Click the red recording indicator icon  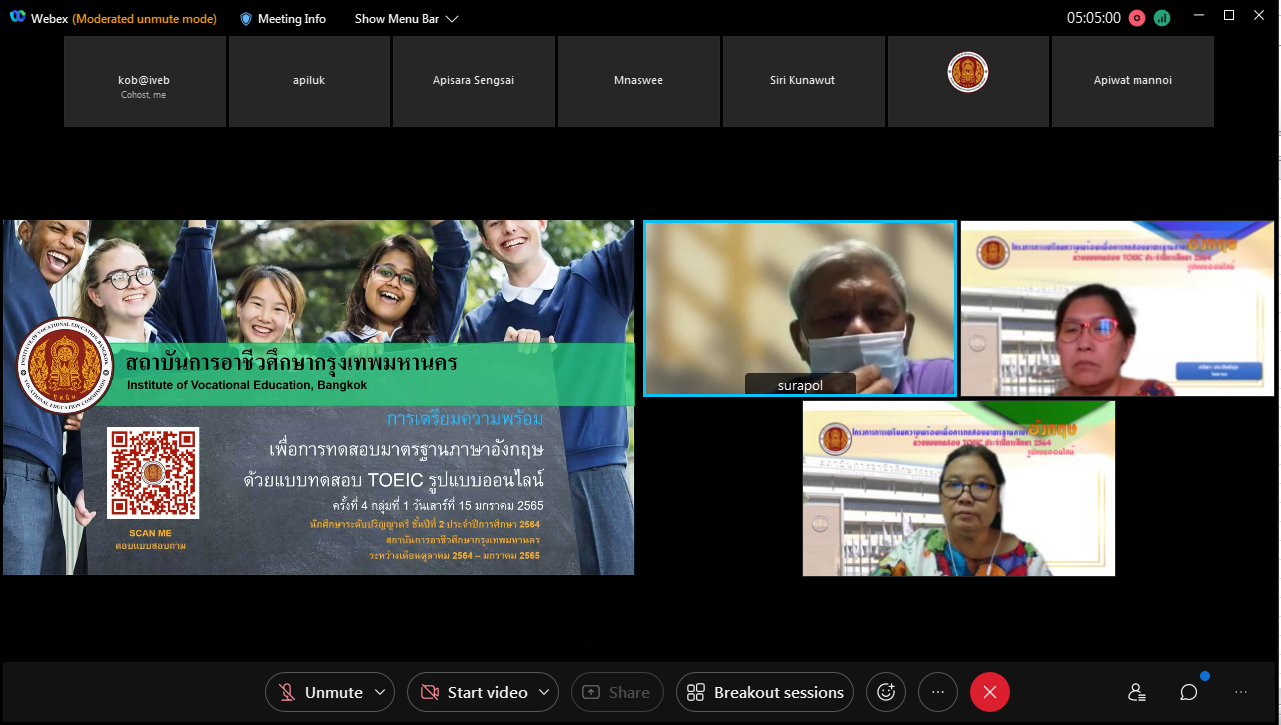pos(1137,18)
